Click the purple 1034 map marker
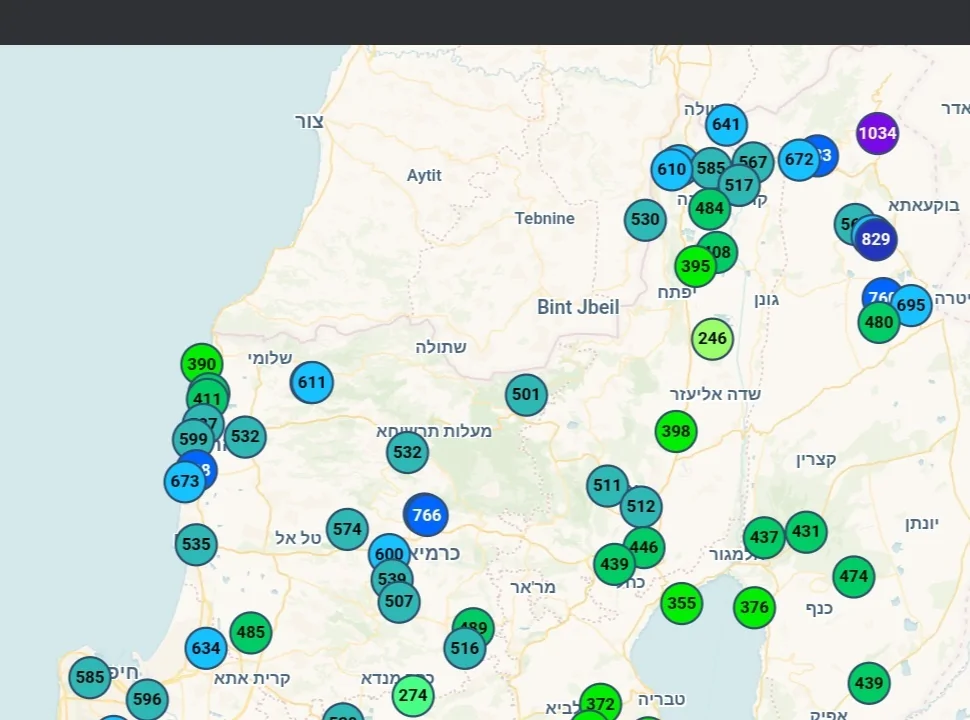Viewport: 970px width, 720px height. 877,133
